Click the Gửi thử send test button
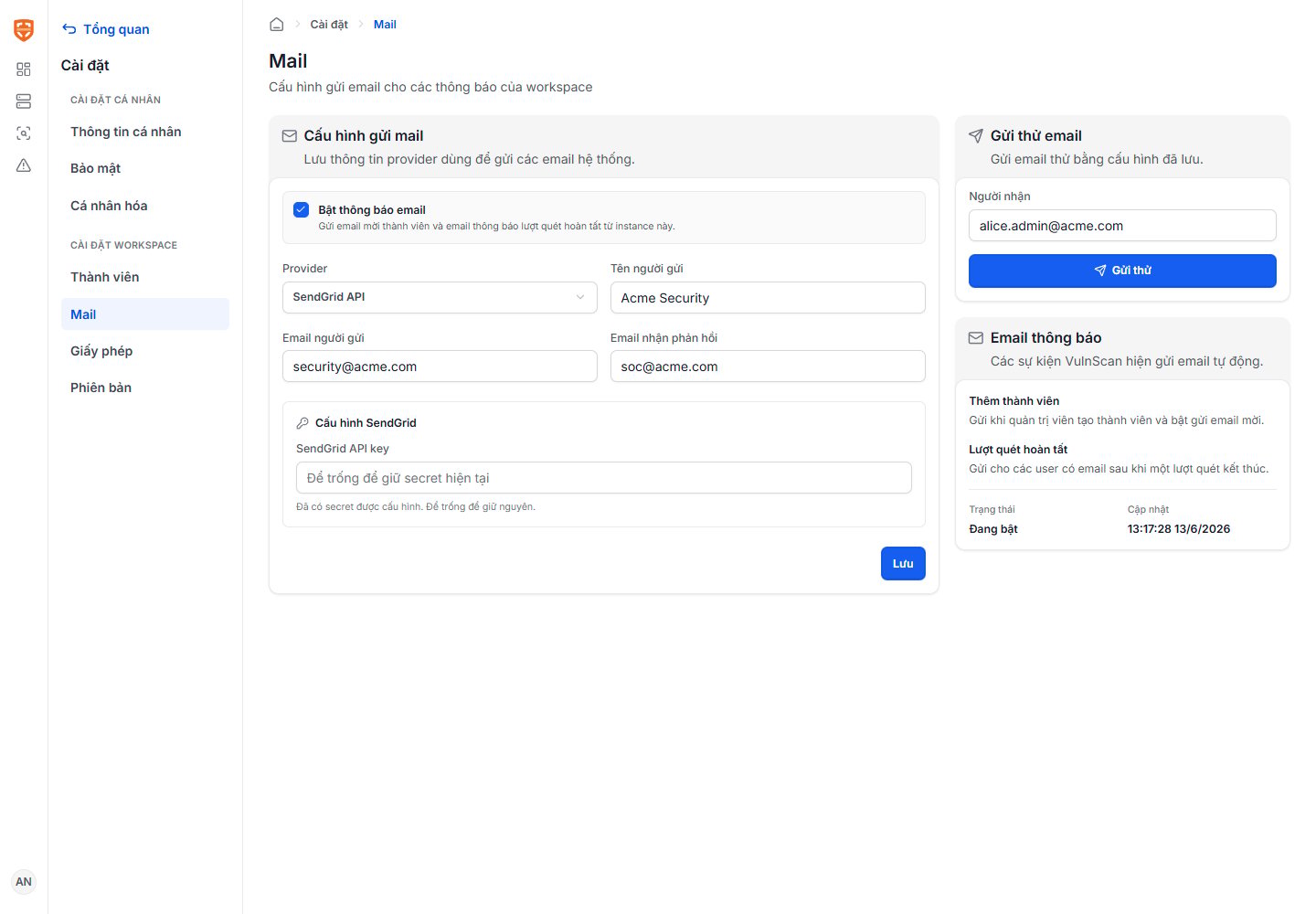 pyautogui.click(x=1122, y=271)
